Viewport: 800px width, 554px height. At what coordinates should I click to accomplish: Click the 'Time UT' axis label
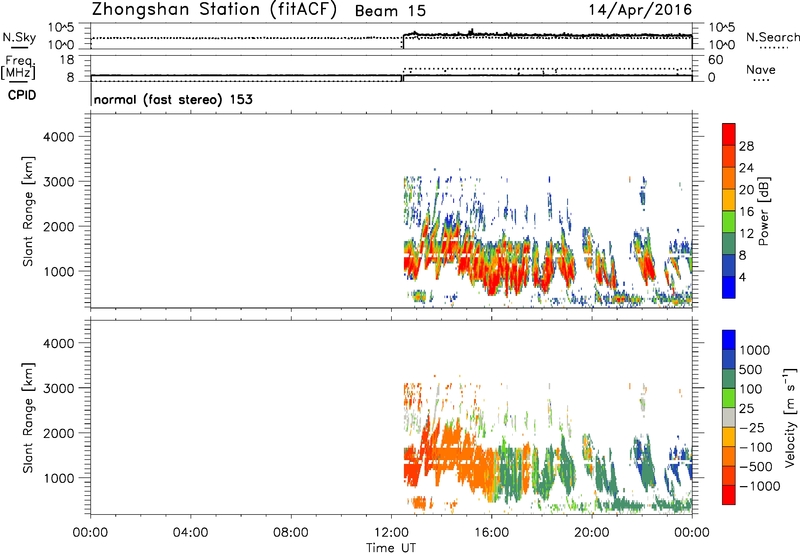pyautogui.click(x=391, y=548)
